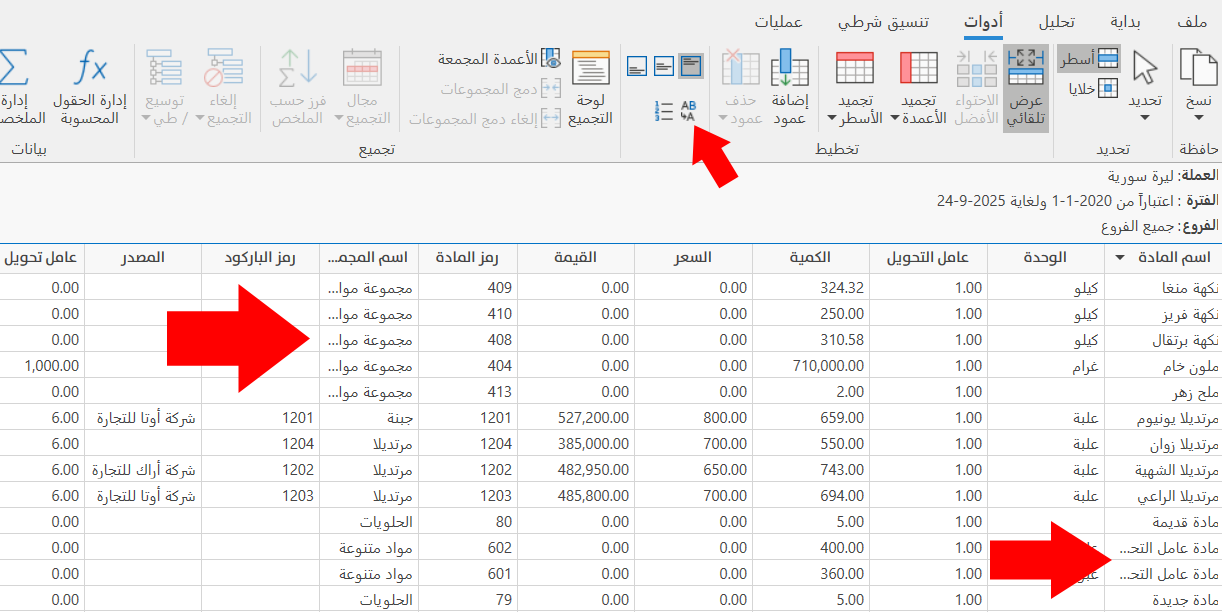Click the middle text alignment icon

click(x=664, y=67)
